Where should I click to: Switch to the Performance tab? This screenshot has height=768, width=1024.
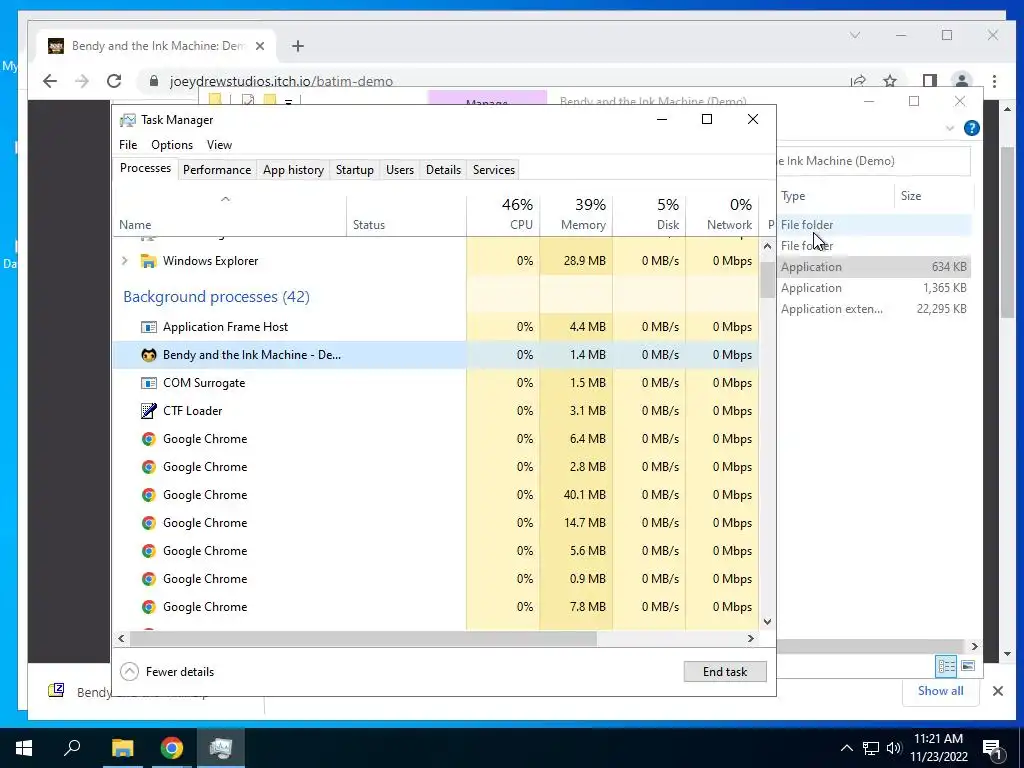coord(217,170)
